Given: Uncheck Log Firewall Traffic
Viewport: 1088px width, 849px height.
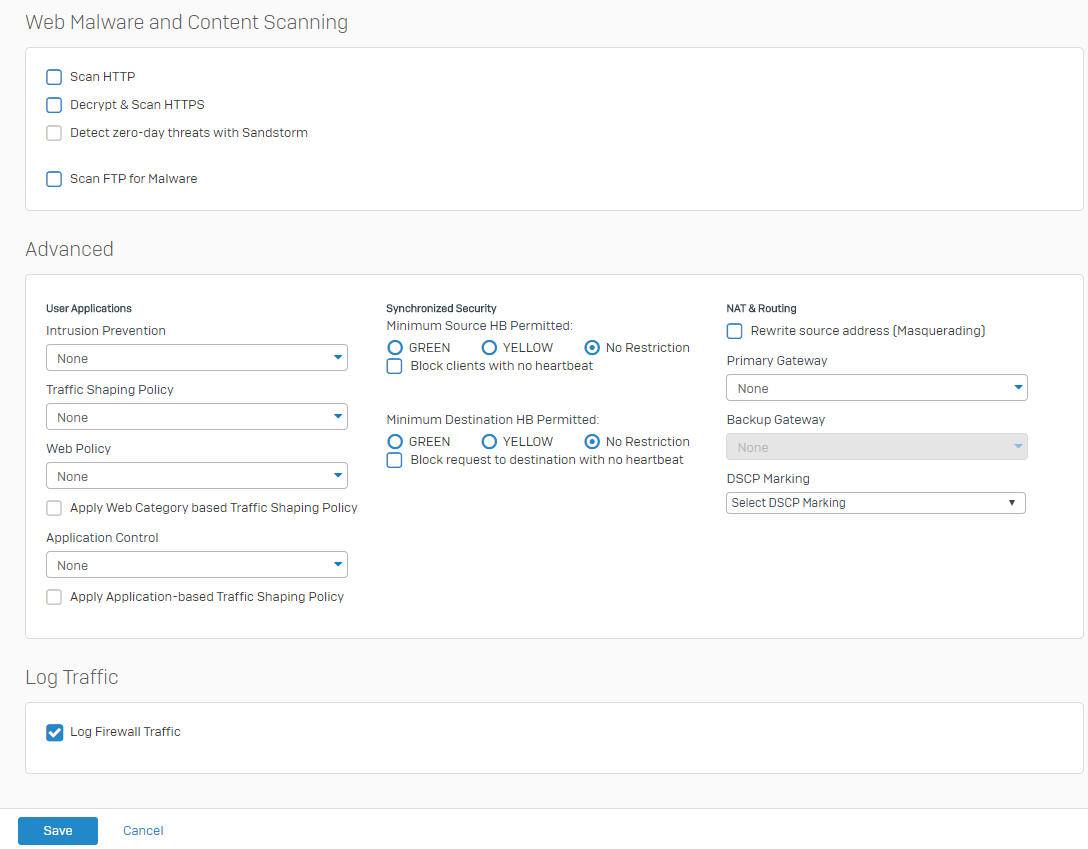Looking at the screenshot, I should [54, 732].
